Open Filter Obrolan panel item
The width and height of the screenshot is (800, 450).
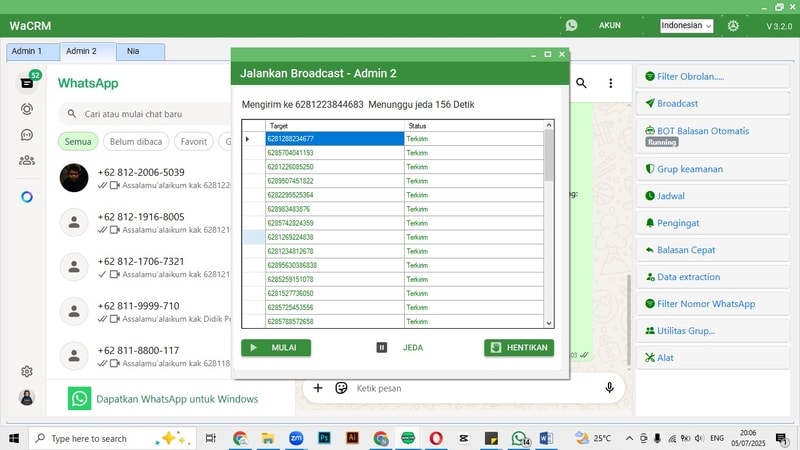(712, 77)
